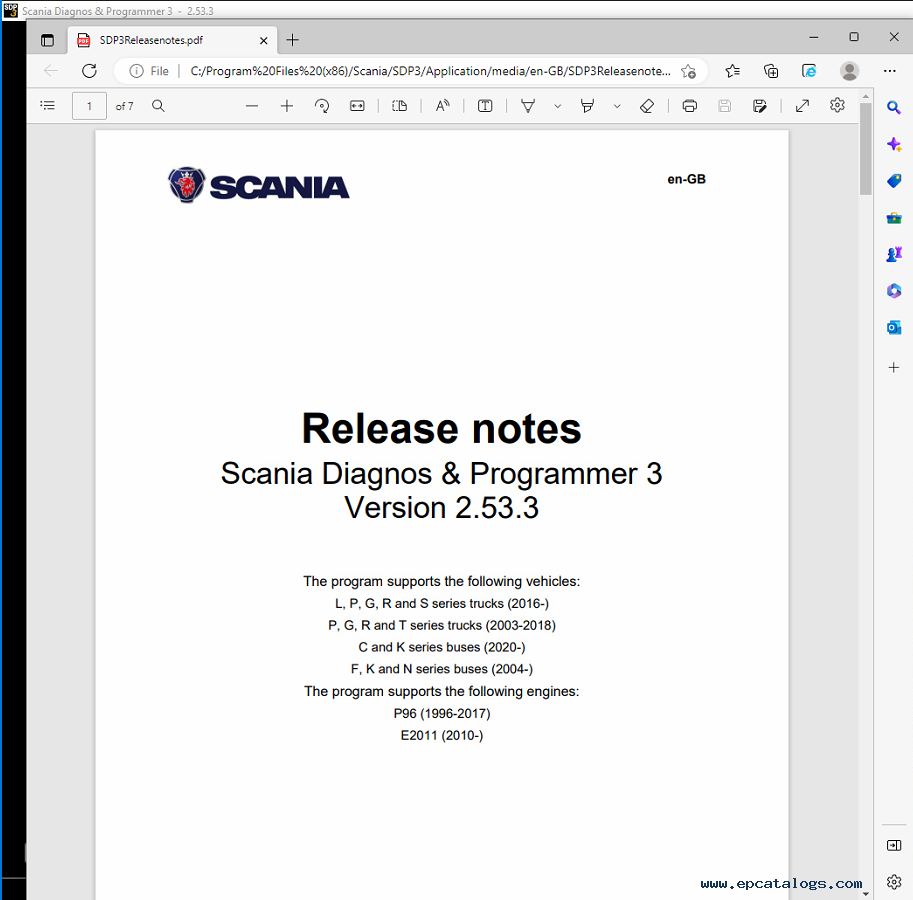Viewport: 913px width, 900px height.
Task: Click the browser back arrow
Action: pyautogui.click(x=51, y=71)
